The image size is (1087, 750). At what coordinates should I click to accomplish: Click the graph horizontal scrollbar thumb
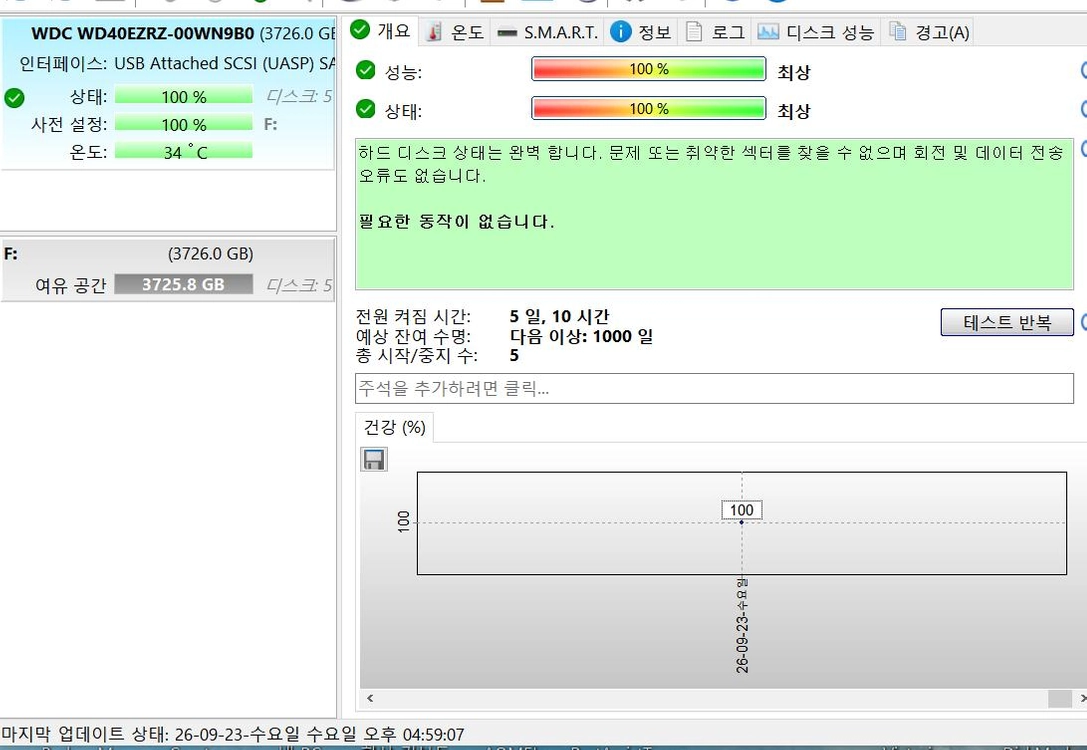tap(1059, 699)
